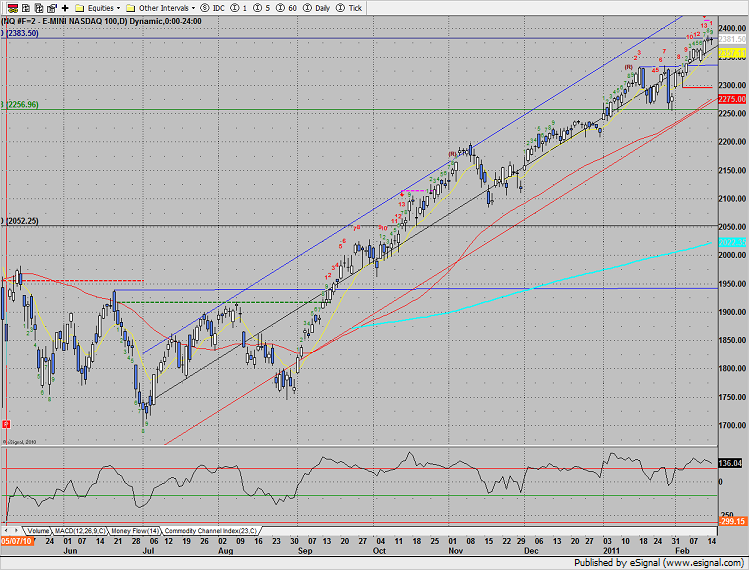
Task: Click the orange 05/07/10 date marker
Action: click(16, 541)
